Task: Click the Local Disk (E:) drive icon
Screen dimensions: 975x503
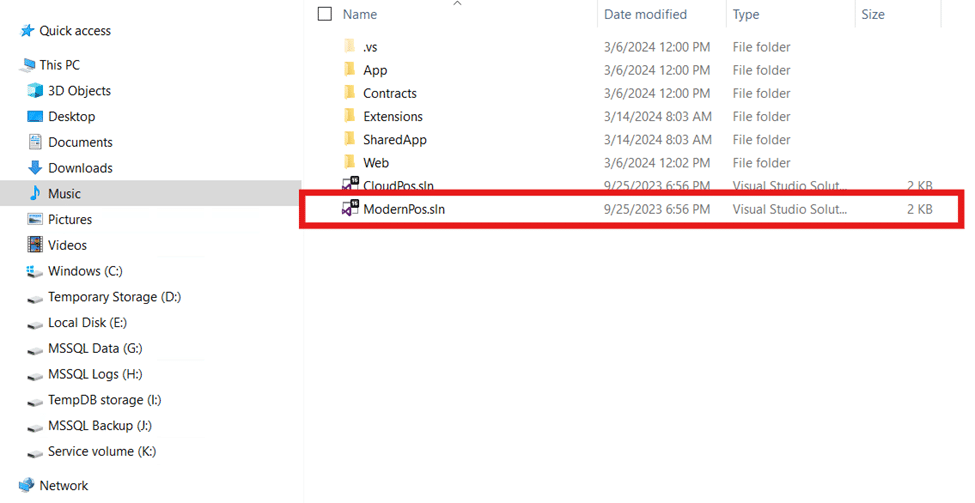Action: (35, 325)
